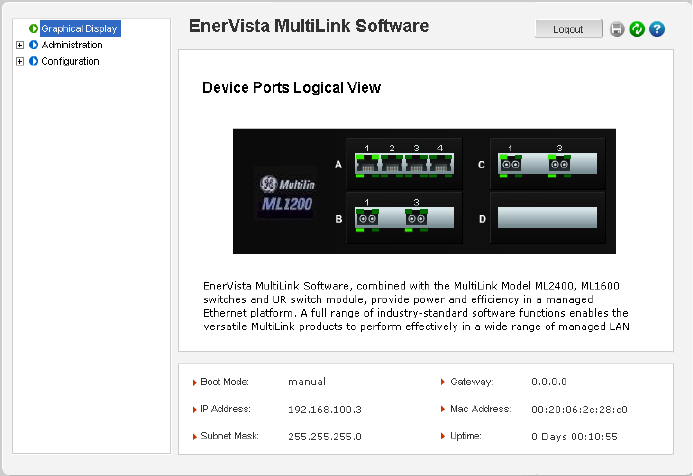Click the blue Configuration node icon
This screenshot has width=693, height=476.
click(33, 61)
